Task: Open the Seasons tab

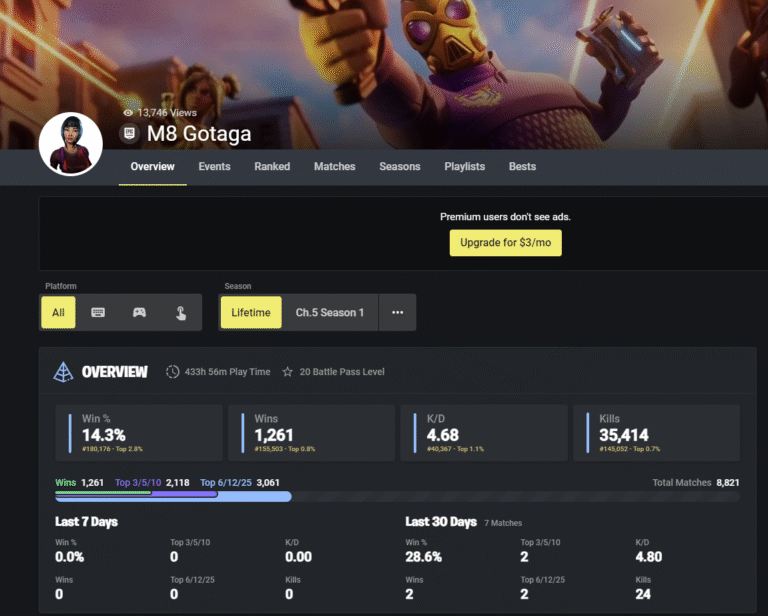Action: point(400,166)
